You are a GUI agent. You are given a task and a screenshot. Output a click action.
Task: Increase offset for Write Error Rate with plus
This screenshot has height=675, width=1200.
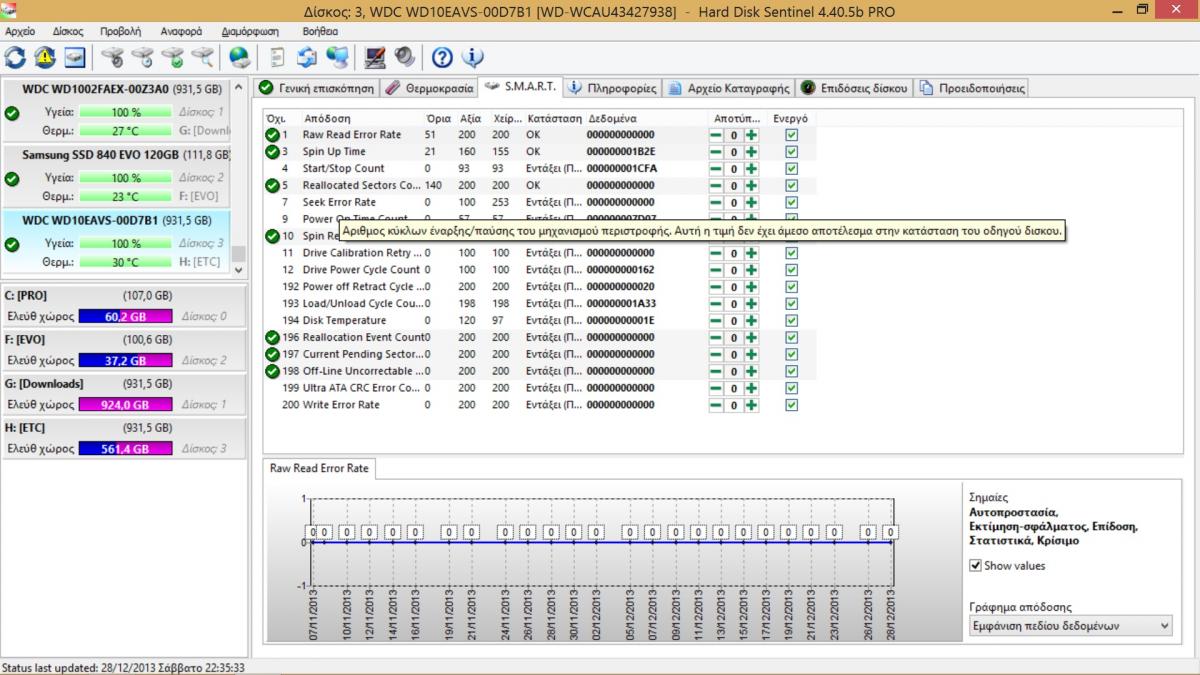(751, 405)
